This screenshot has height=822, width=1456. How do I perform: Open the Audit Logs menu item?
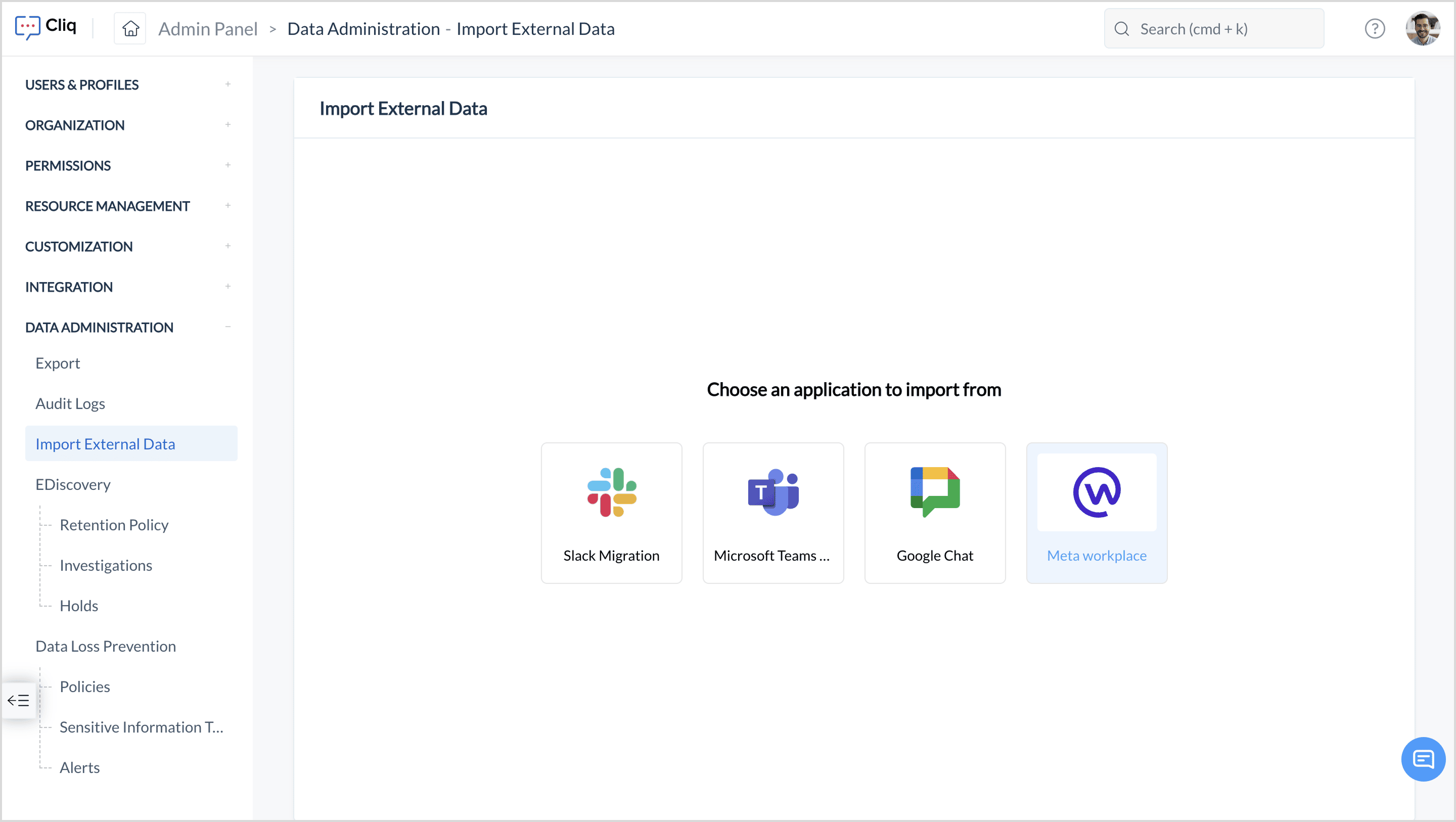click(70, 403)
